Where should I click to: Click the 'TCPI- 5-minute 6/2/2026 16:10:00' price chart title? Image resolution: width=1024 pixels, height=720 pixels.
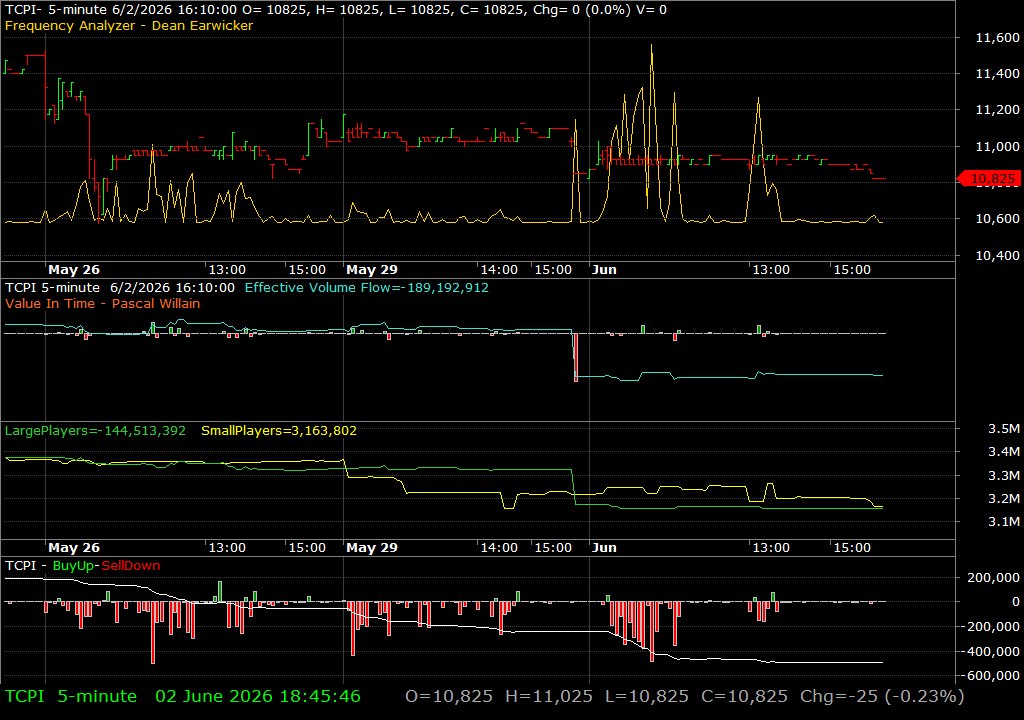tap(121, 10)
